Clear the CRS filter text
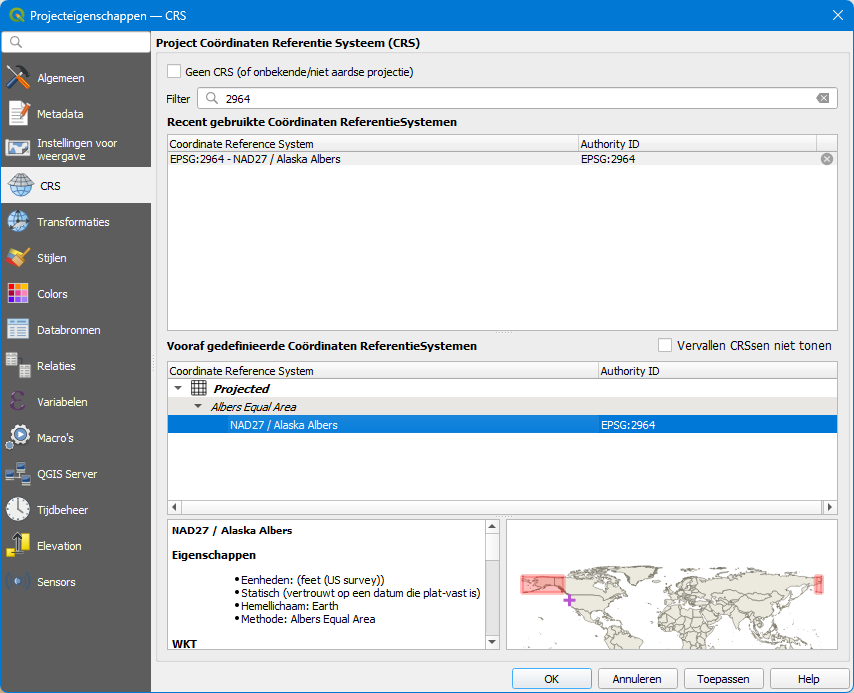This screenshot has height=693, width=854. (x=822, y=98)
